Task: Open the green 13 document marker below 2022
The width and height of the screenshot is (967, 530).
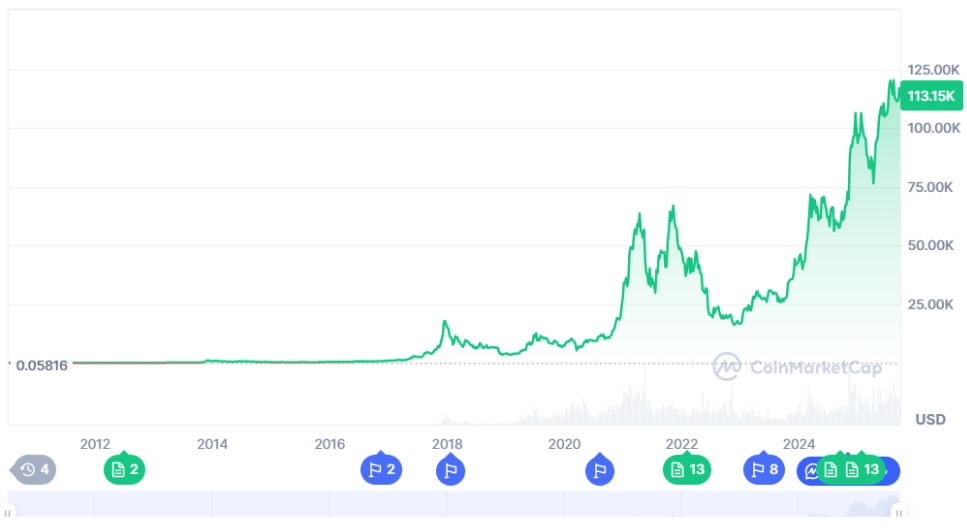Action: [x=687, y=469]
